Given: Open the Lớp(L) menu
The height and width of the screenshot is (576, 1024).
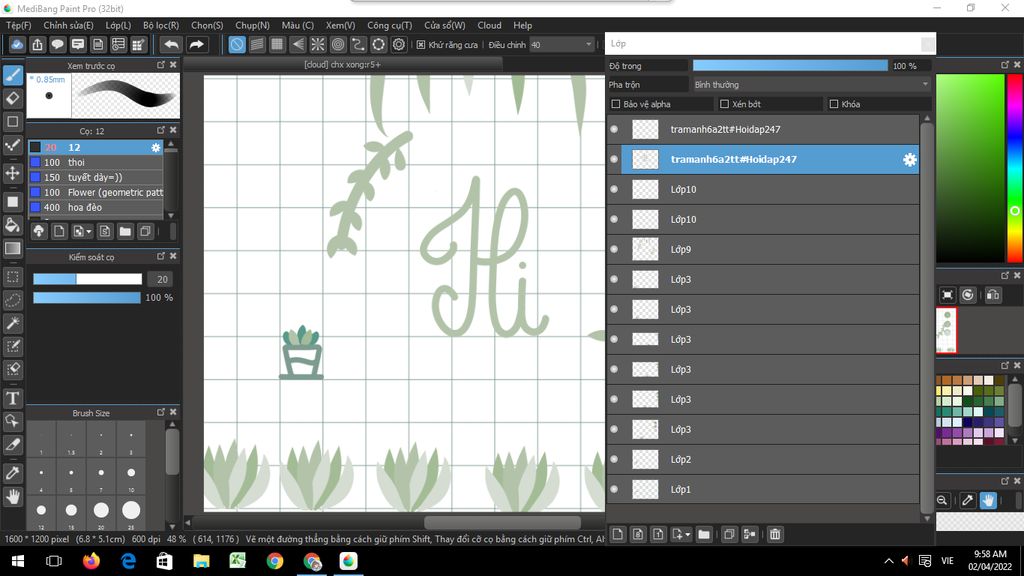Looking at the screenshot, I should [118, 25].
